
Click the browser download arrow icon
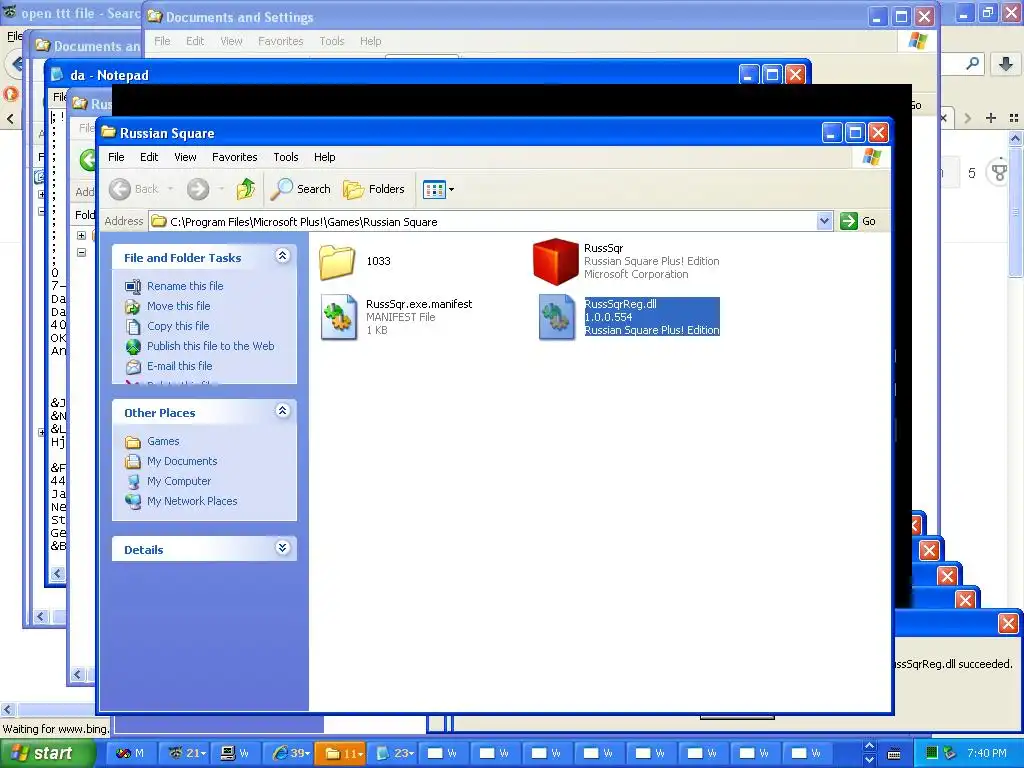coord(1006,63)
